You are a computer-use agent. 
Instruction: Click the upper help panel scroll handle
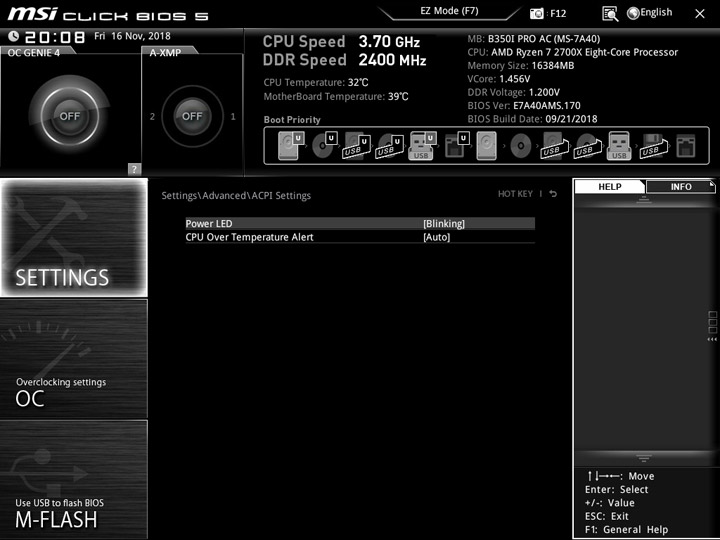[644, 199]
